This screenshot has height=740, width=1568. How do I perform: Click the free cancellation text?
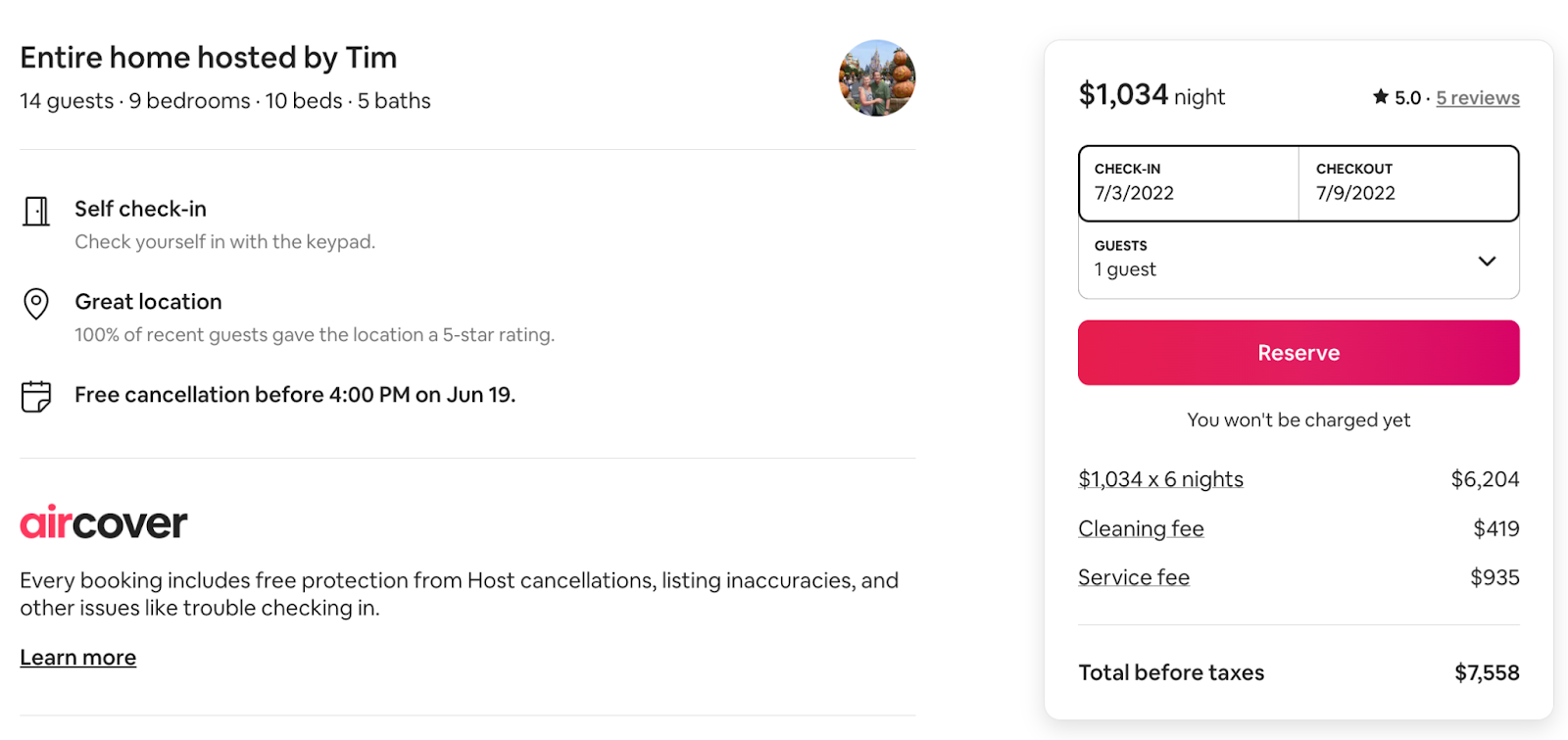point(295,395)
